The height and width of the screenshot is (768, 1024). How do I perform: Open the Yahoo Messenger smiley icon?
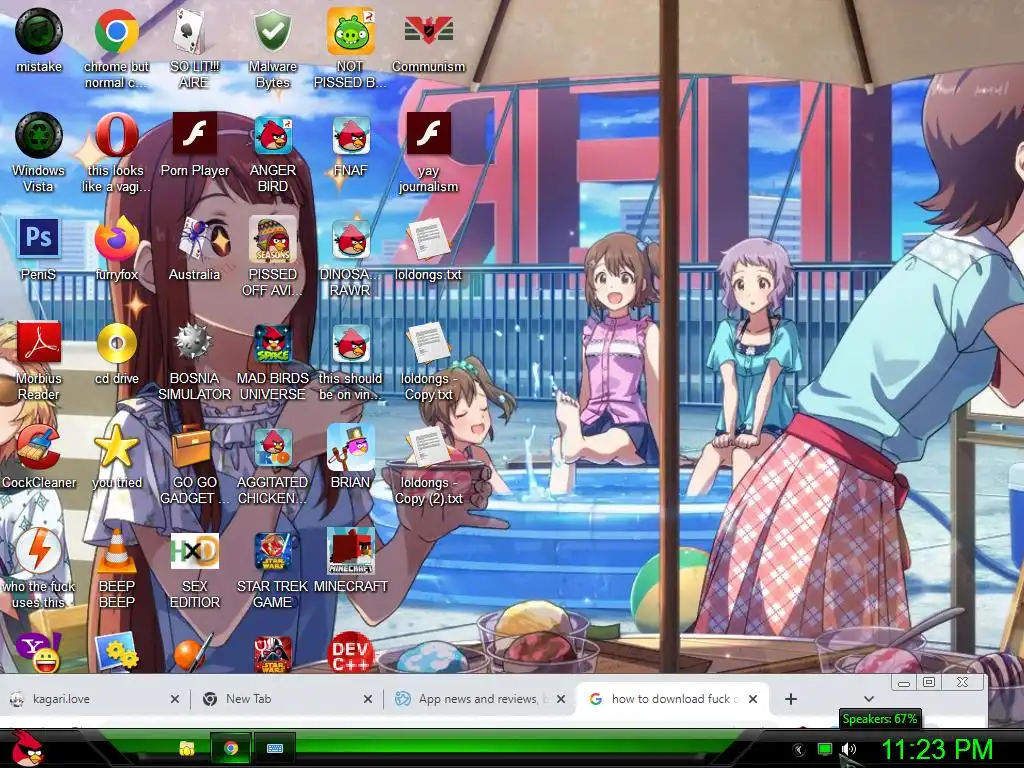pyautogui.click(x=39, y=652)
